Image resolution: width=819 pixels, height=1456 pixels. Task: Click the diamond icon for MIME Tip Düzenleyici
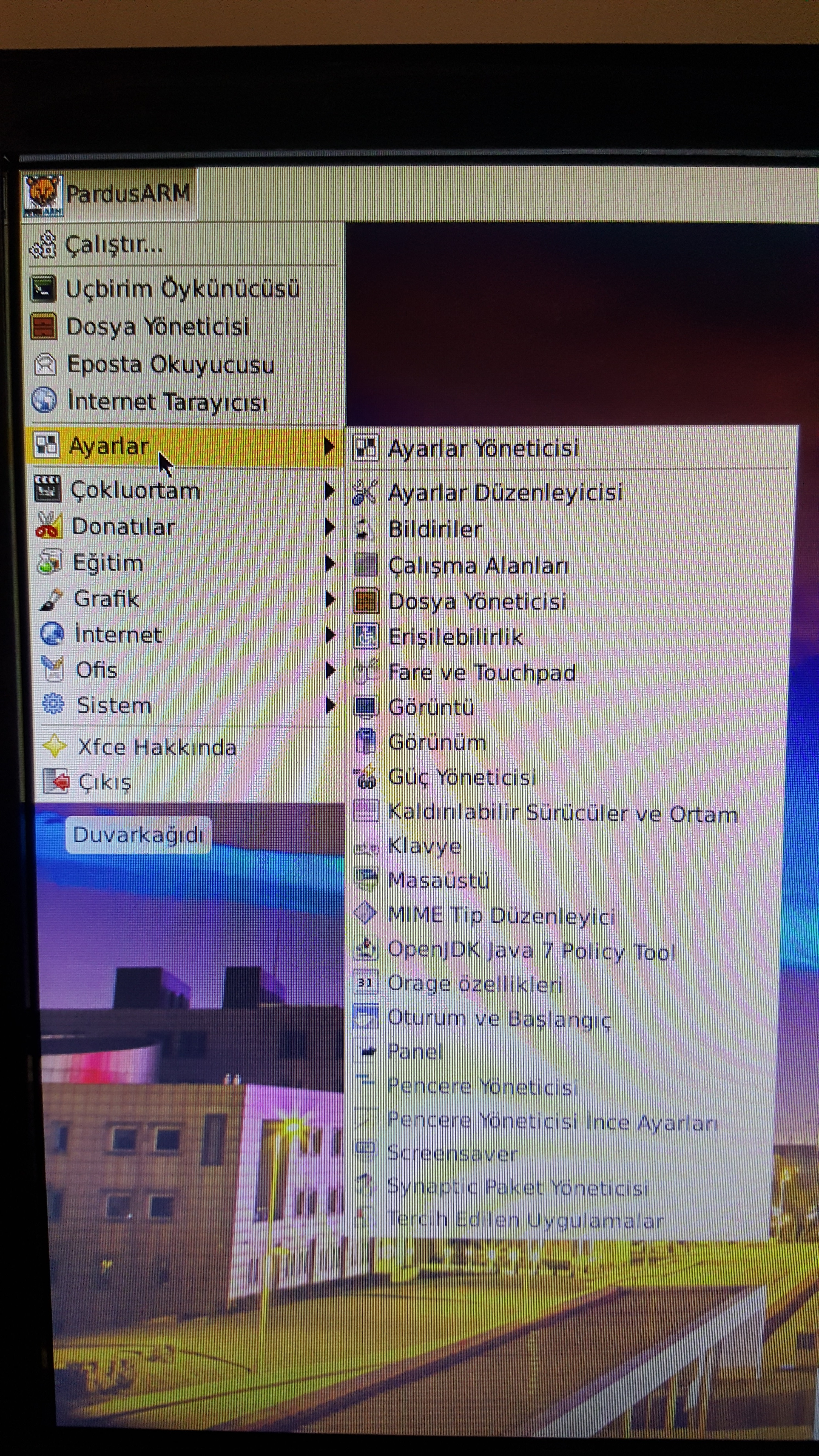[x=365, y=913]
